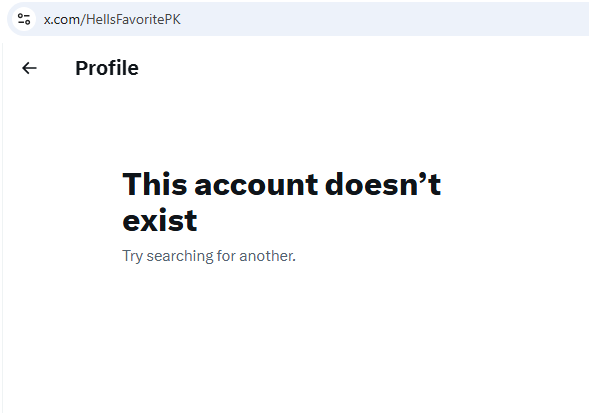
Task: Click the Profile header title
Action: [x=107, y=68]
